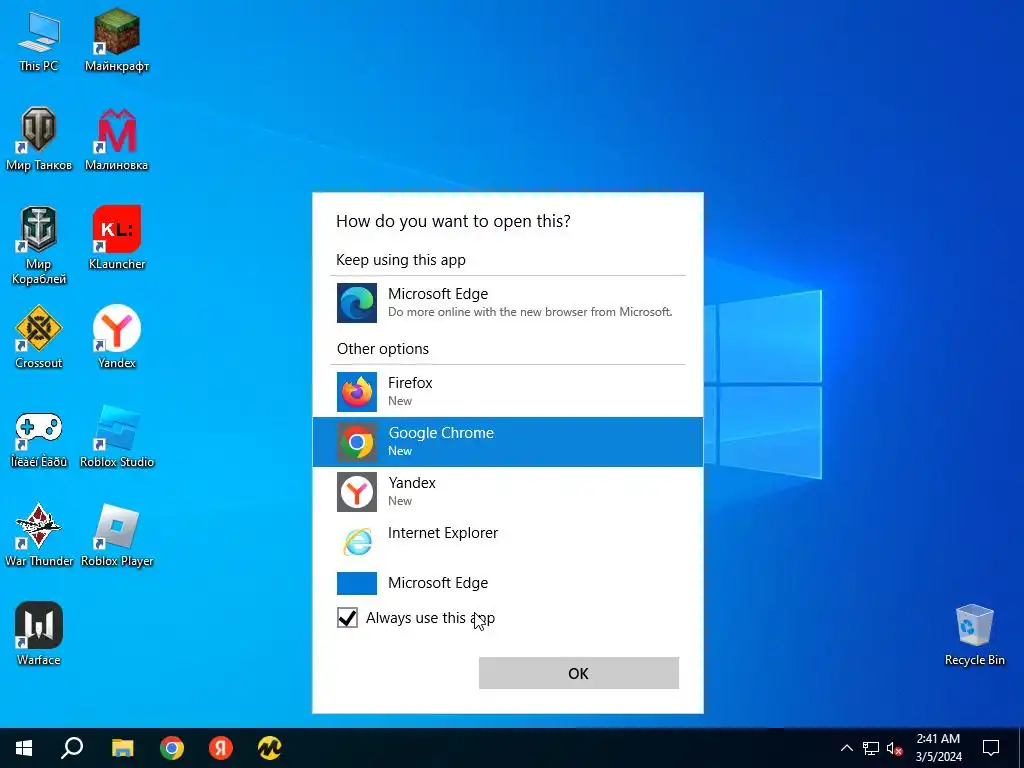Open the yellow round taskbar app
This screenshot has height=768, width=1024.
pyautogui.click(x=269, y=748)
